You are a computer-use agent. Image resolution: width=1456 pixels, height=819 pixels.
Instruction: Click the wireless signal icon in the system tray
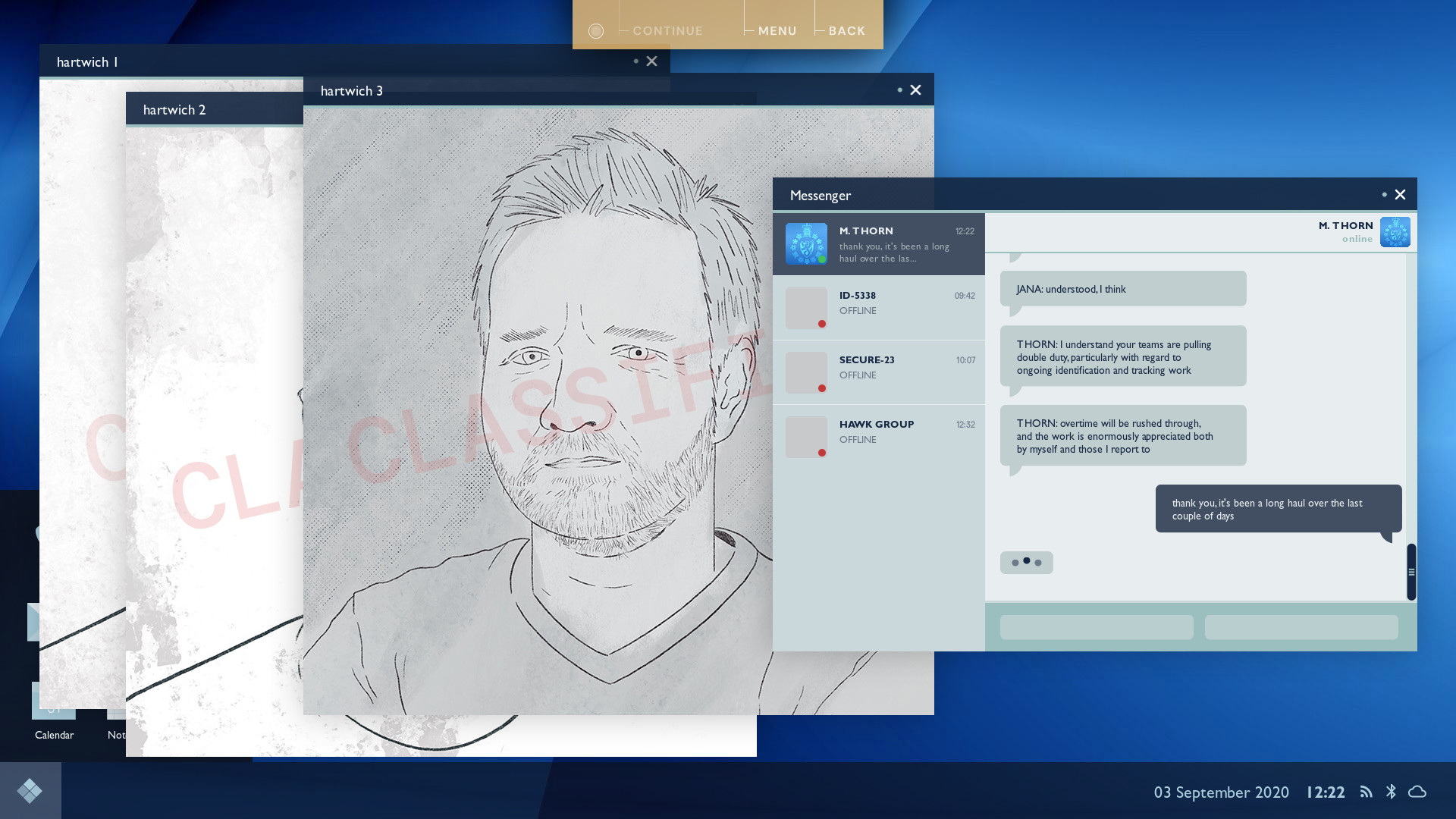pyautogui.click(x=1366, y=792)
